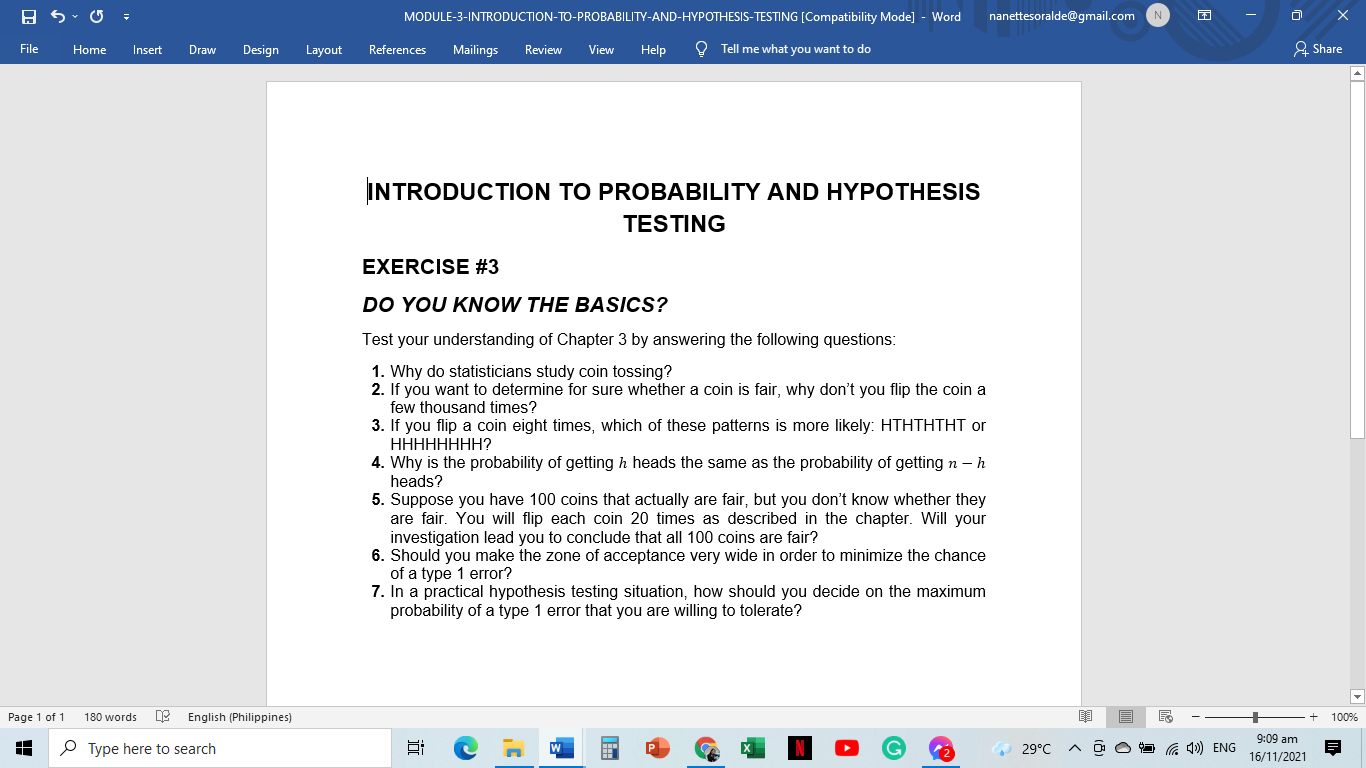The height and width of the screenshot is (768, 1366).
Task: Open Customize Quick Access Toolbar menu
Action: pos(126,15)
